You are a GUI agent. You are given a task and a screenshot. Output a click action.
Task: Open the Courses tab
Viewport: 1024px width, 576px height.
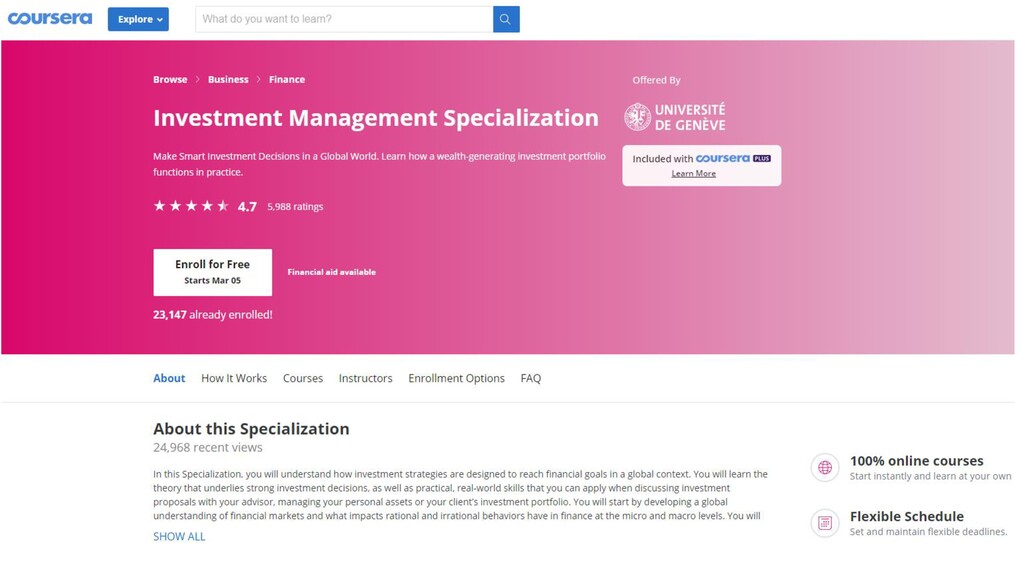(303, 378)
